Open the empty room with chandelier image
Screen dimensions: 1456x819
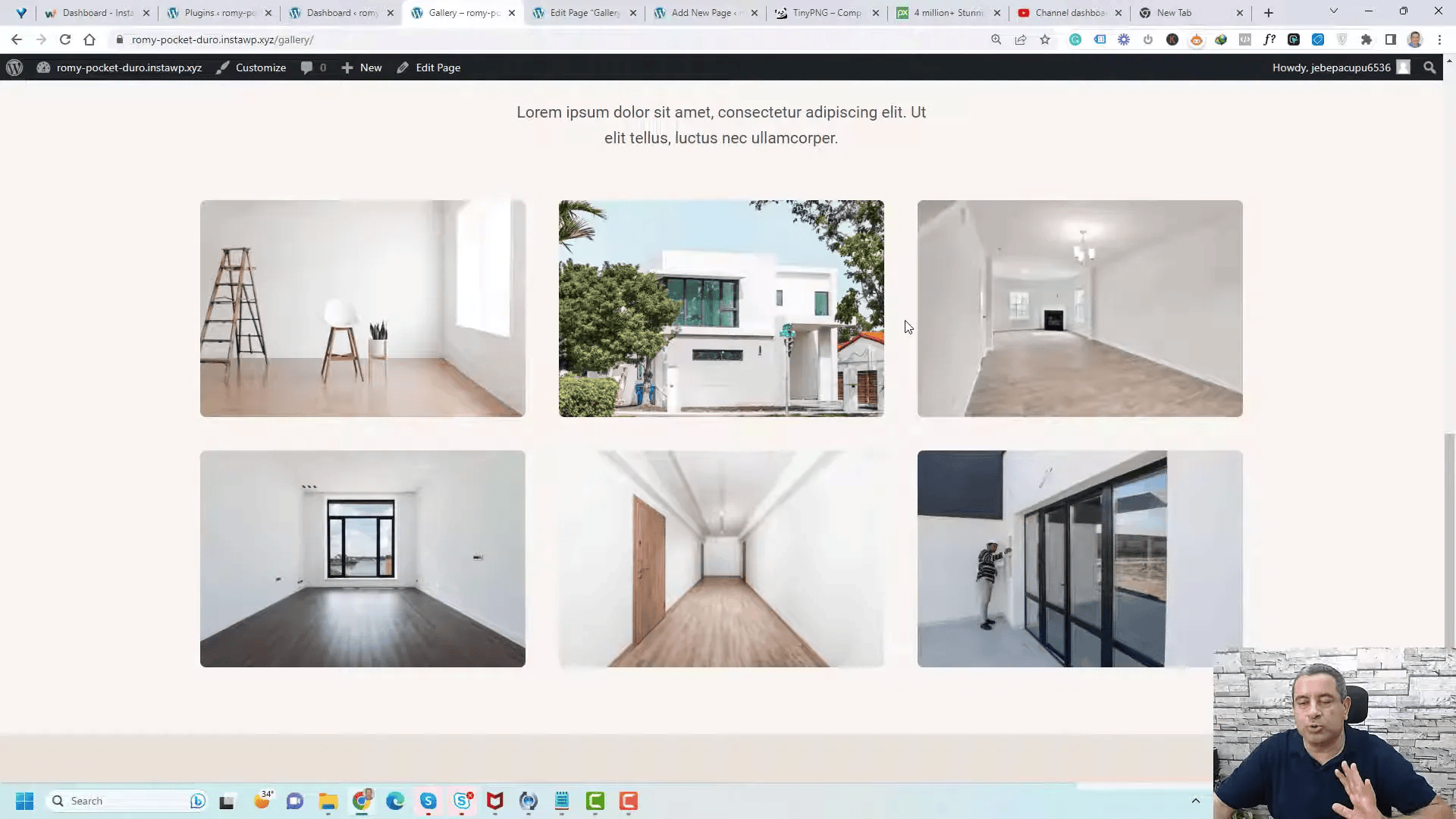(1080, 309)
